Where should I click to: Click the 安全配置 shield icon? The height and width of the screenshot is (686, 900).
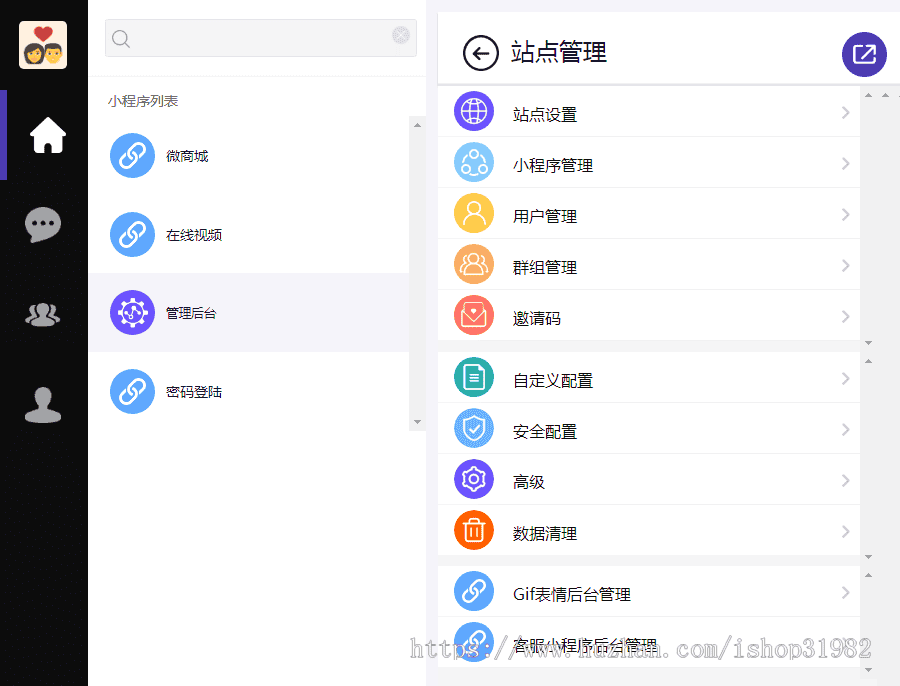pyautogui.click(x=474, y=428)
